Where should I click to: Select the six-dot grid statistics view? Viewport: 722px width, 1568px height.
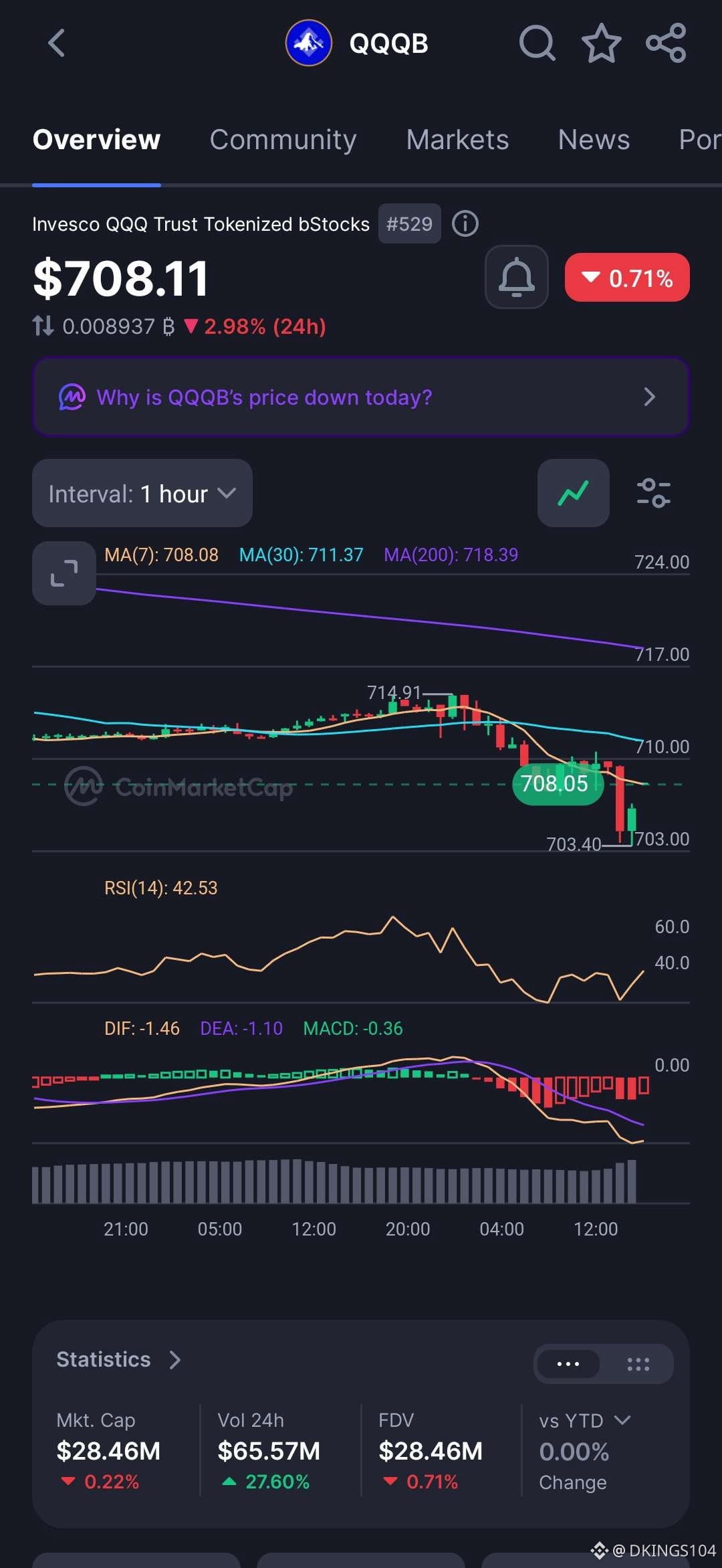pyautogui.click(x=638, y=1364)
